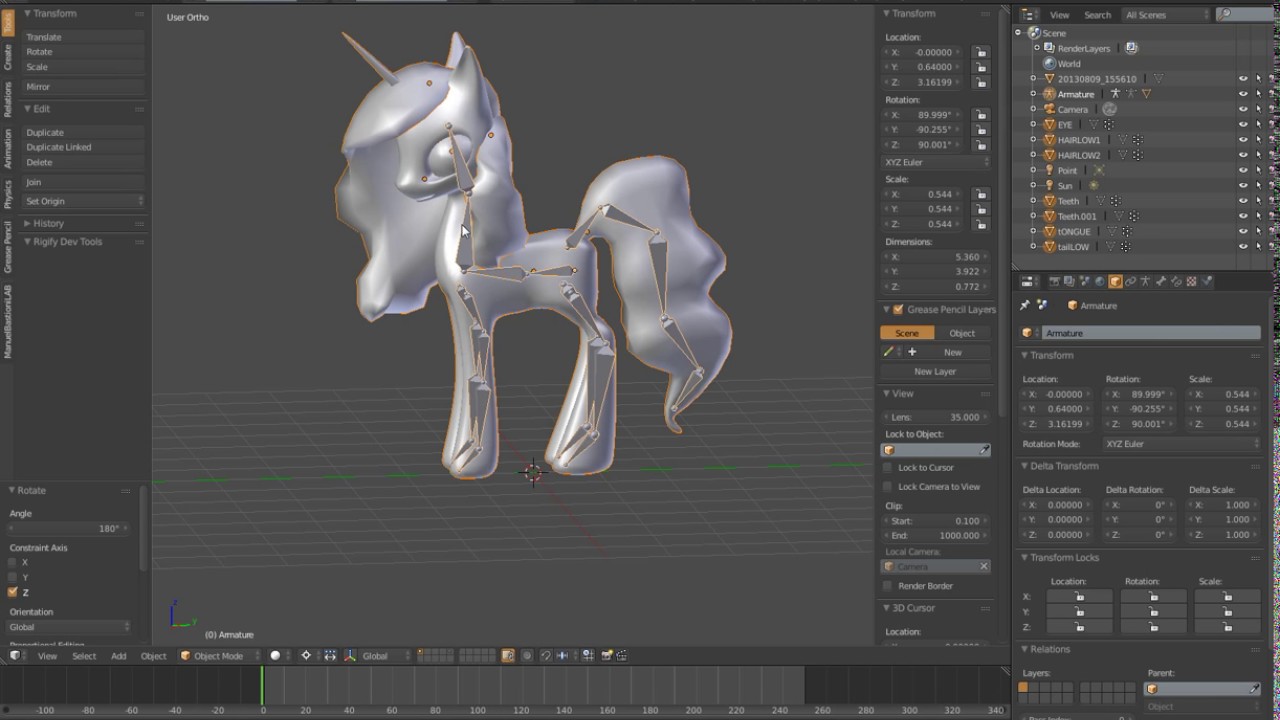Open the Object menu

pyautogui.click(x=153, y=656)
